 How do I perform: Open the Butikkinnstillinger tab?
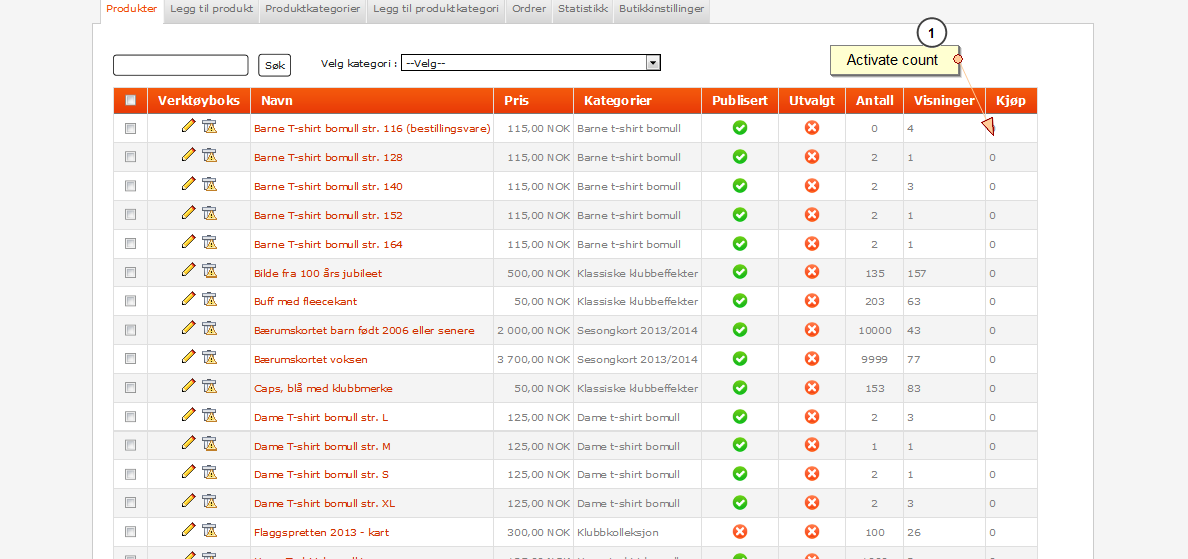coord(661,10)
